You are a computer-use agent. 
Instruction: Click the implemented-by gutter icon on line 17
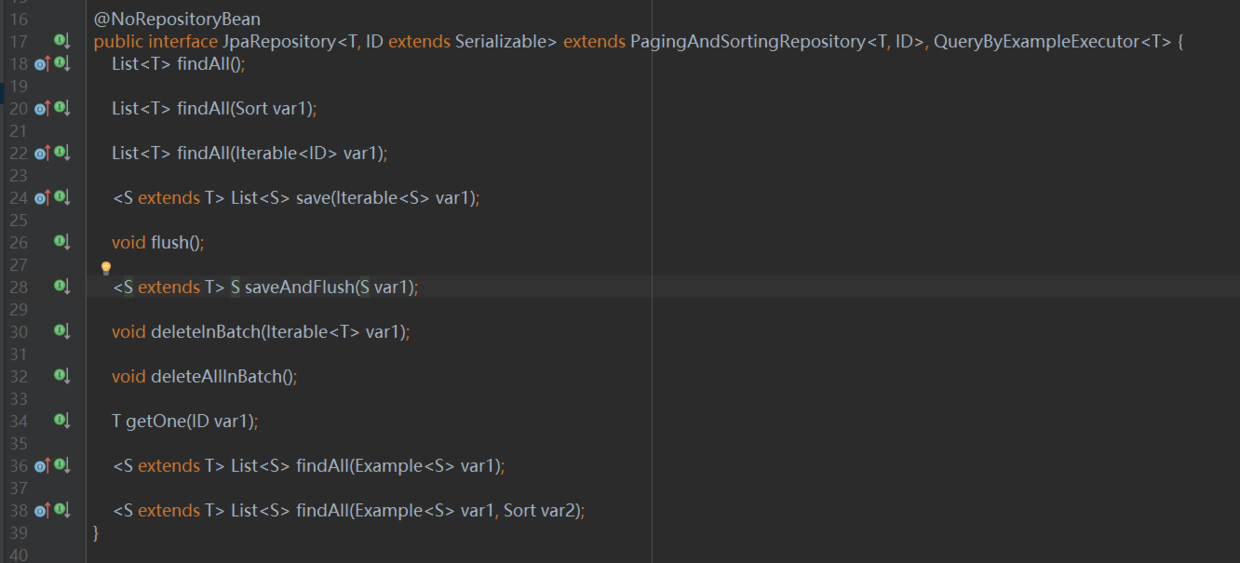(61, 41)
